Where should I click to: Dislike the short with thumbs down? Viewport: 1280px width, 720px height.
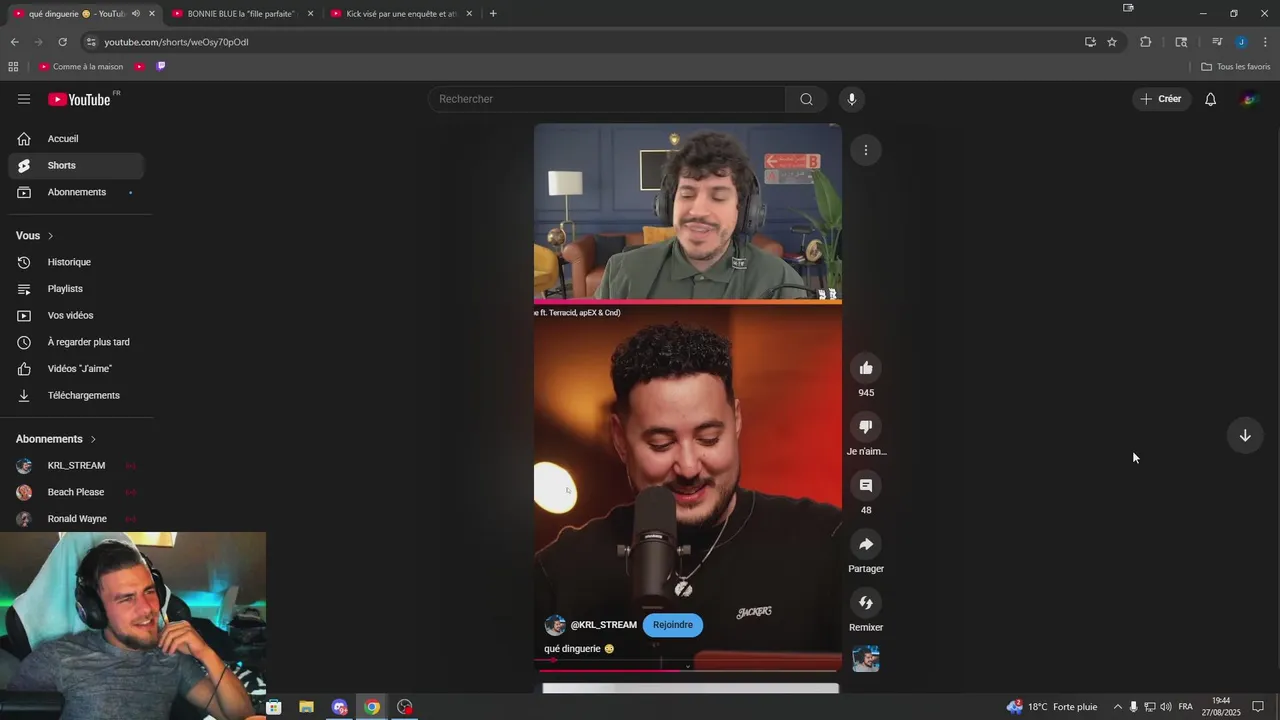click(x=866, y=427)
